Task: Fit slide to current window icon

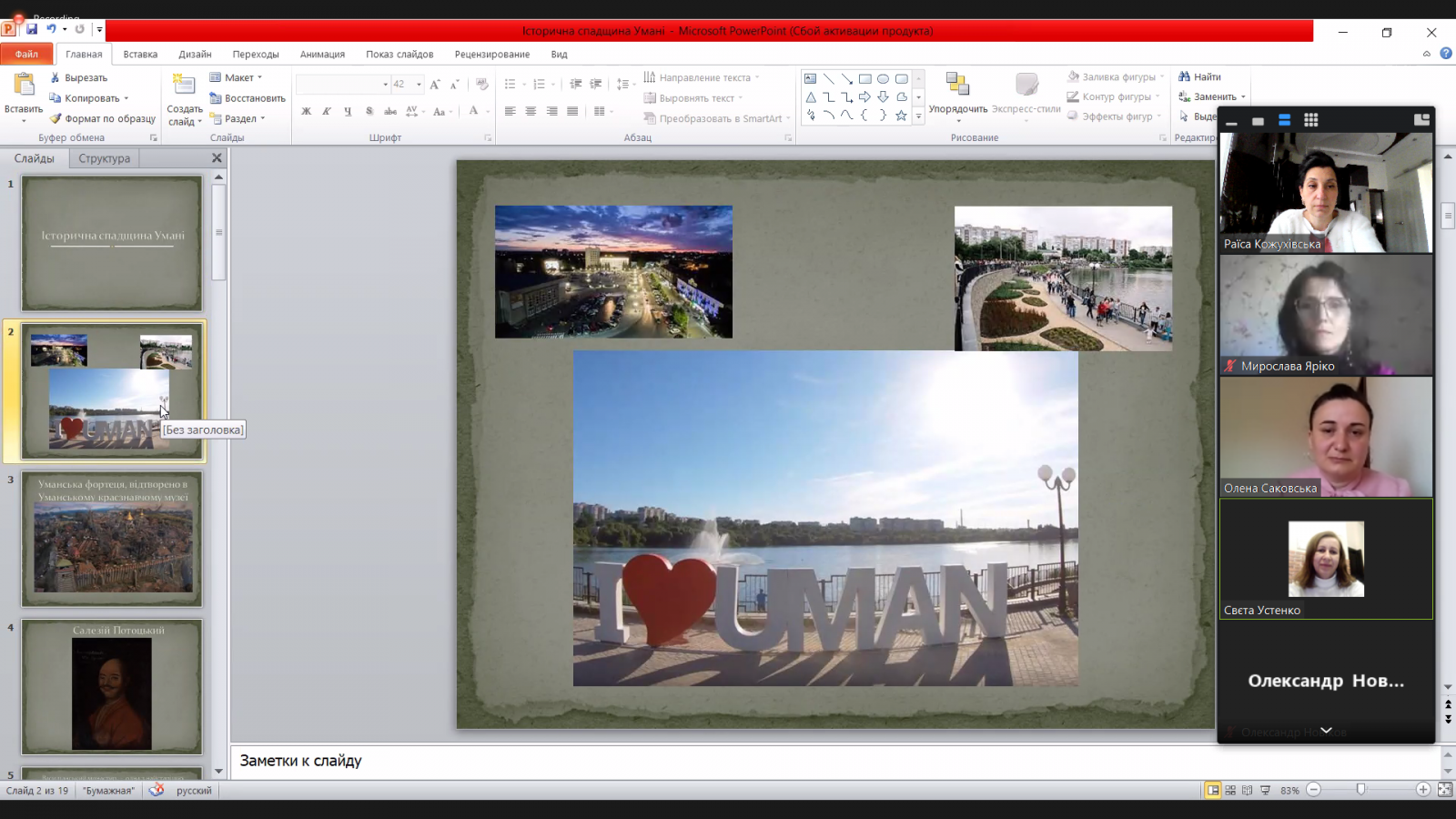Action: pyautogui.click(x=1444, y=790)
